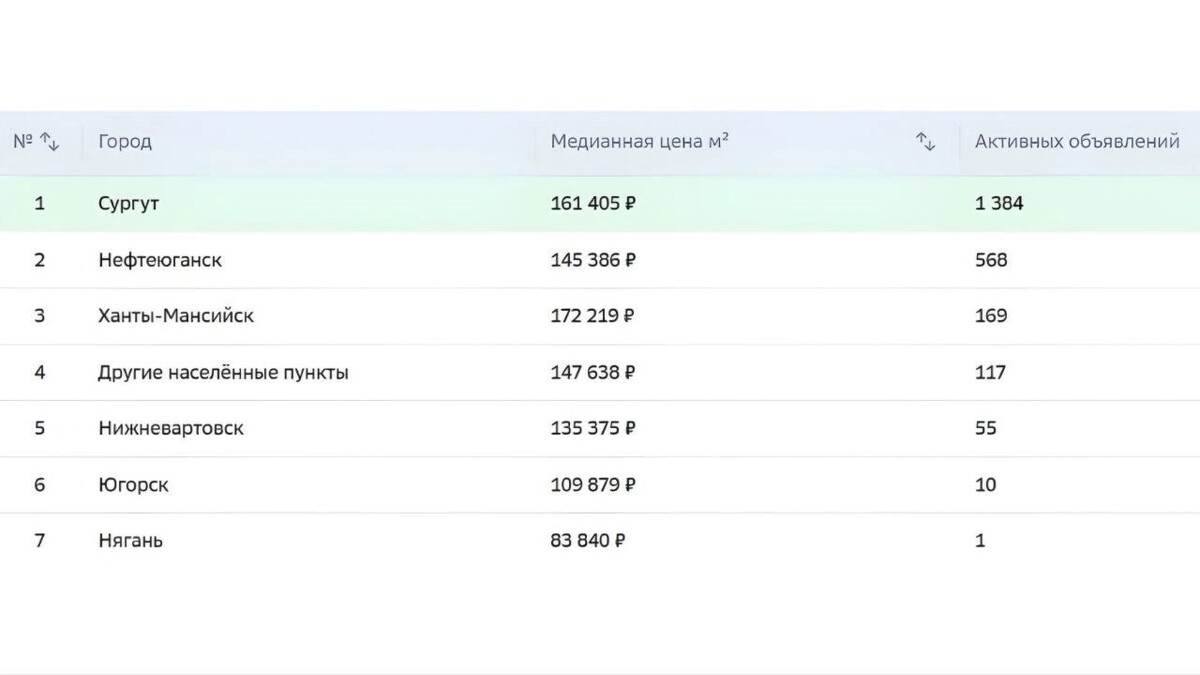Screen dimensions: 1200x675
Task: Sort table by number column arrows
Action: click(x=49, y=142)
